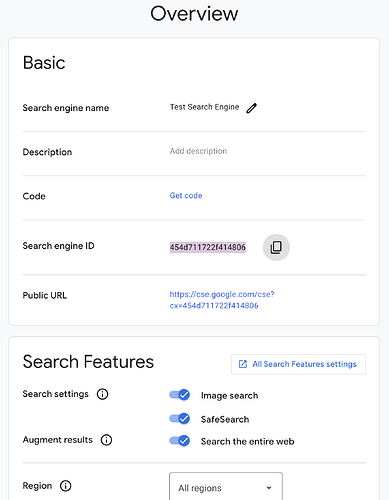The width and height of the screenshot is (389, 500).
Task: Click the Description label
Action: tap(47, 152)
